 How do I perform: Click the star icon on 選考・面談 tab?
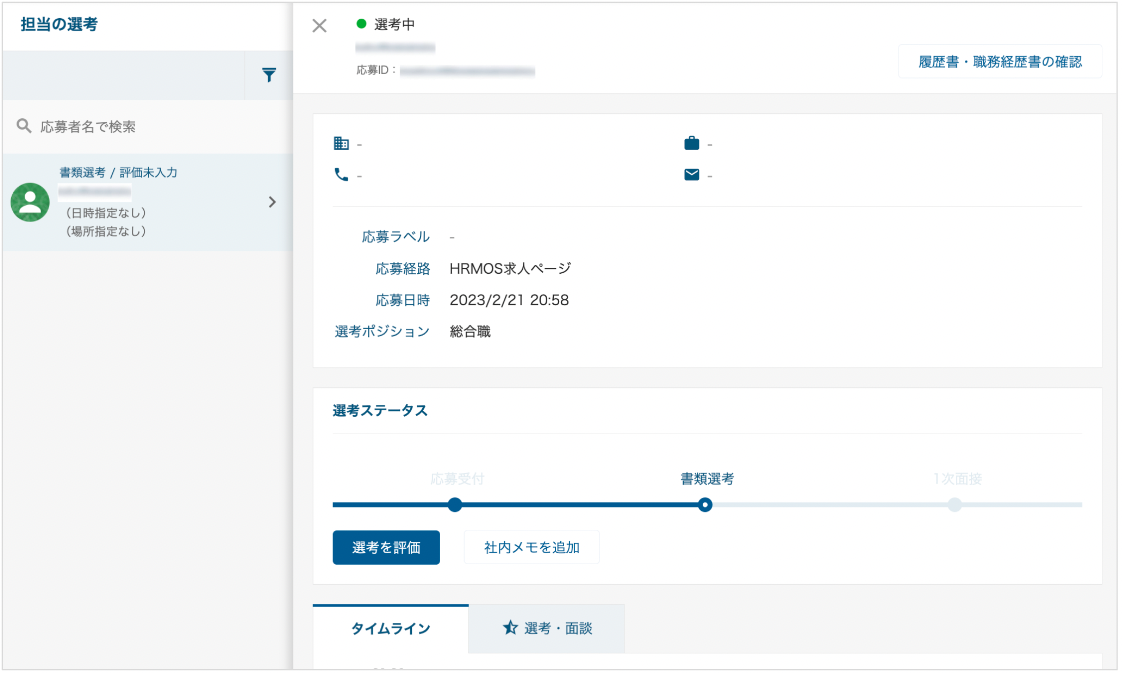(510, 628)
